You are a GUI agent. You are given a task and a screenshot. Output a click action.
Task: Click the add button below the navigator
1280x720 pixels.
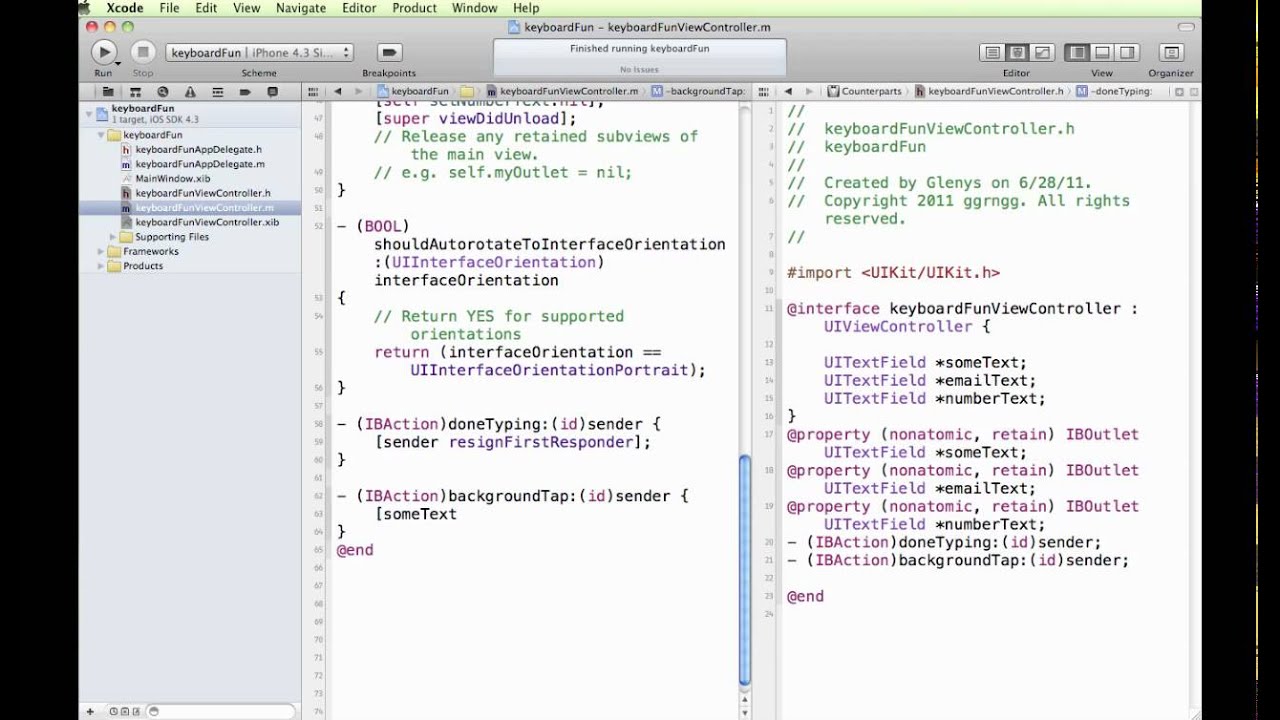(90, 711)
